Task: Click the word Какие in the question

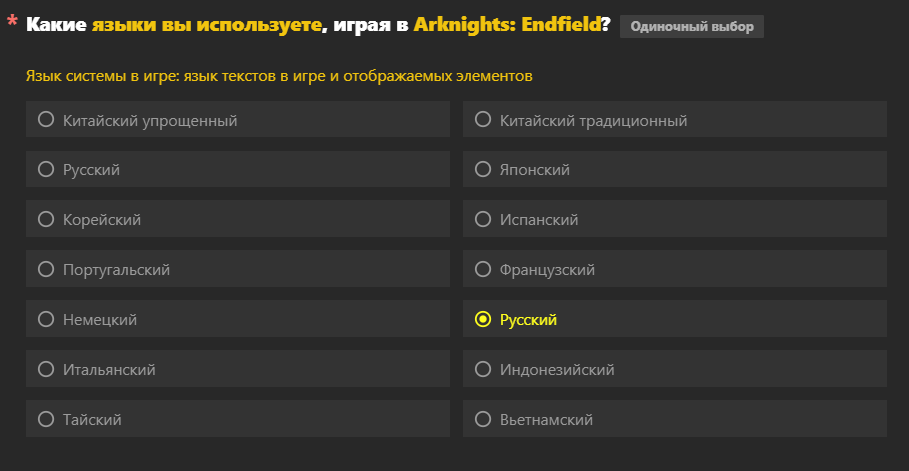Action: click(x=56, y=25)
